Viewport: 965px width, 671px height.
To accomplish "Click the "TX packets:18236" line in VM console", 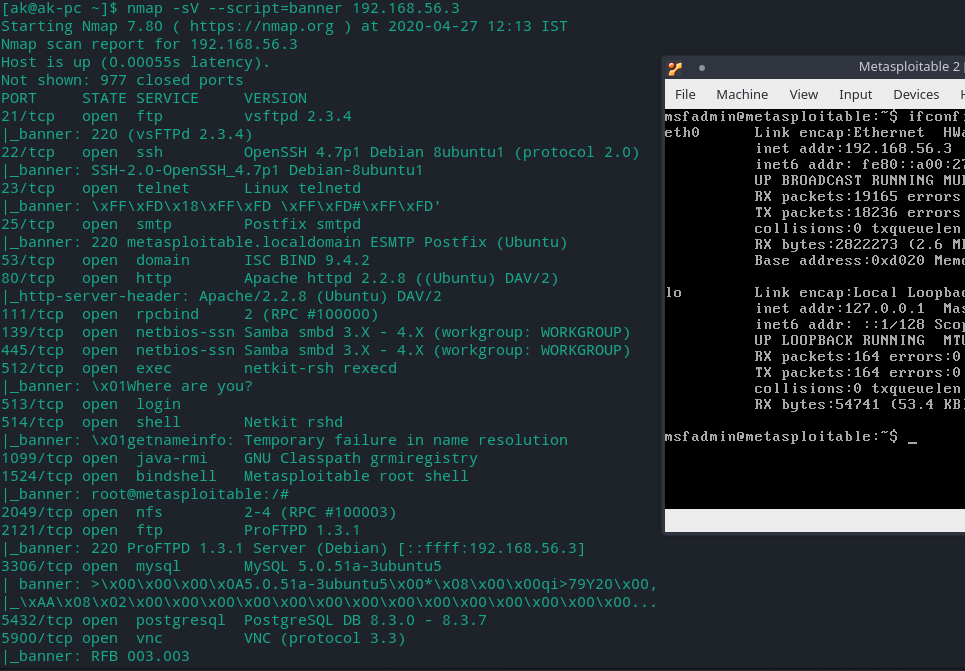I will pyautogui.click(x=859, y=212).
